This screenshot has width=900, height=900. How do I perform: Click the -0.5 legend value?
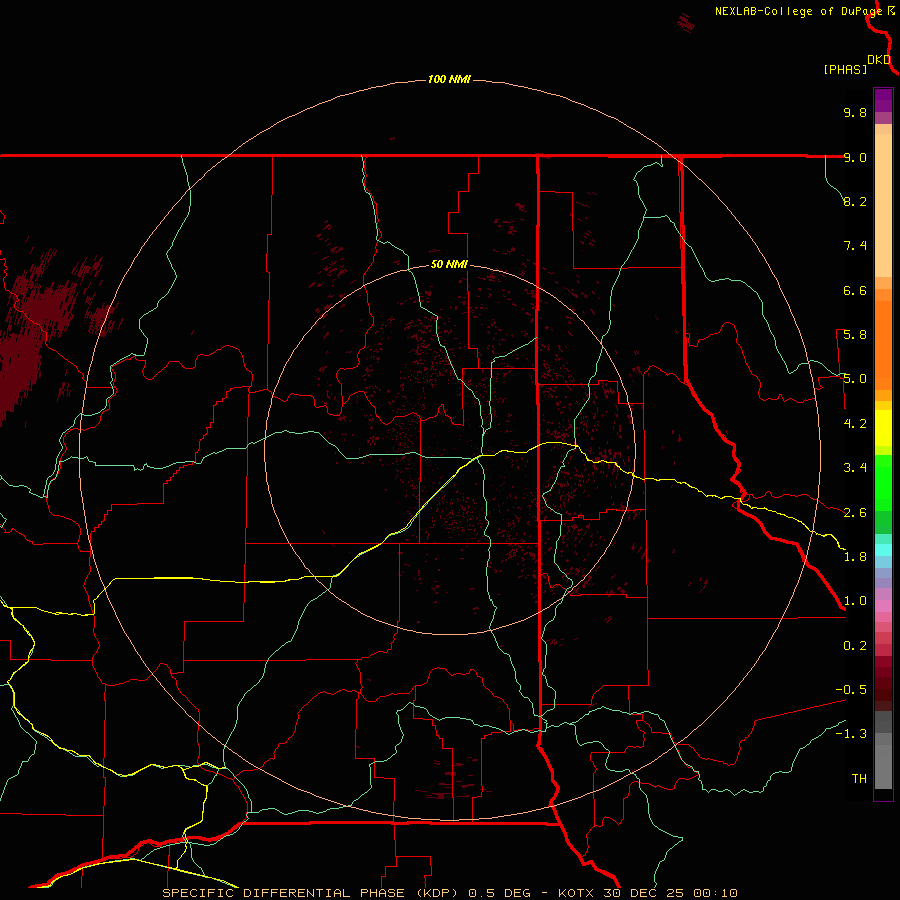coord(851,690)
